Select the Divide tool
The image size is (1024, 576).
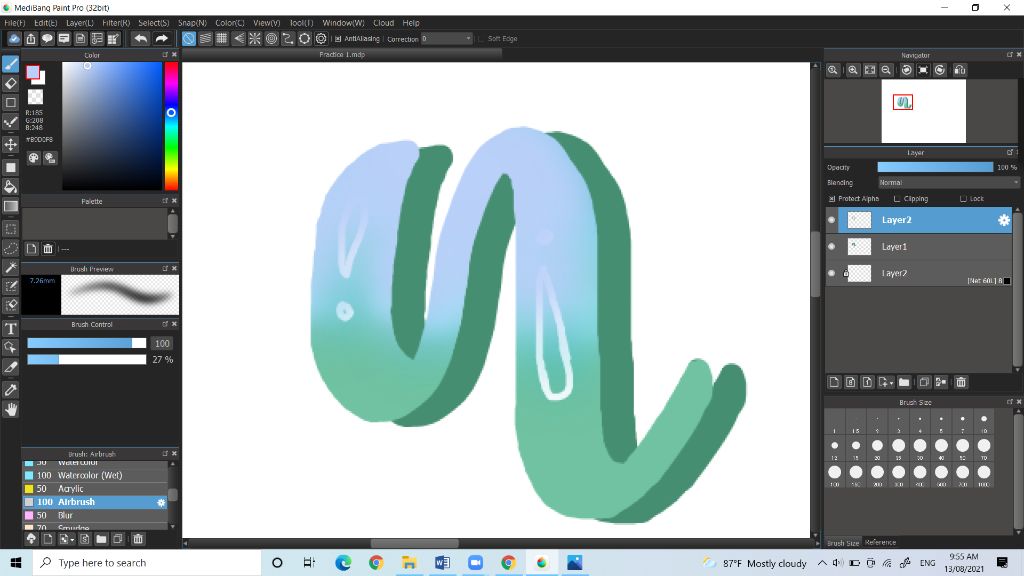click(10, 367)
